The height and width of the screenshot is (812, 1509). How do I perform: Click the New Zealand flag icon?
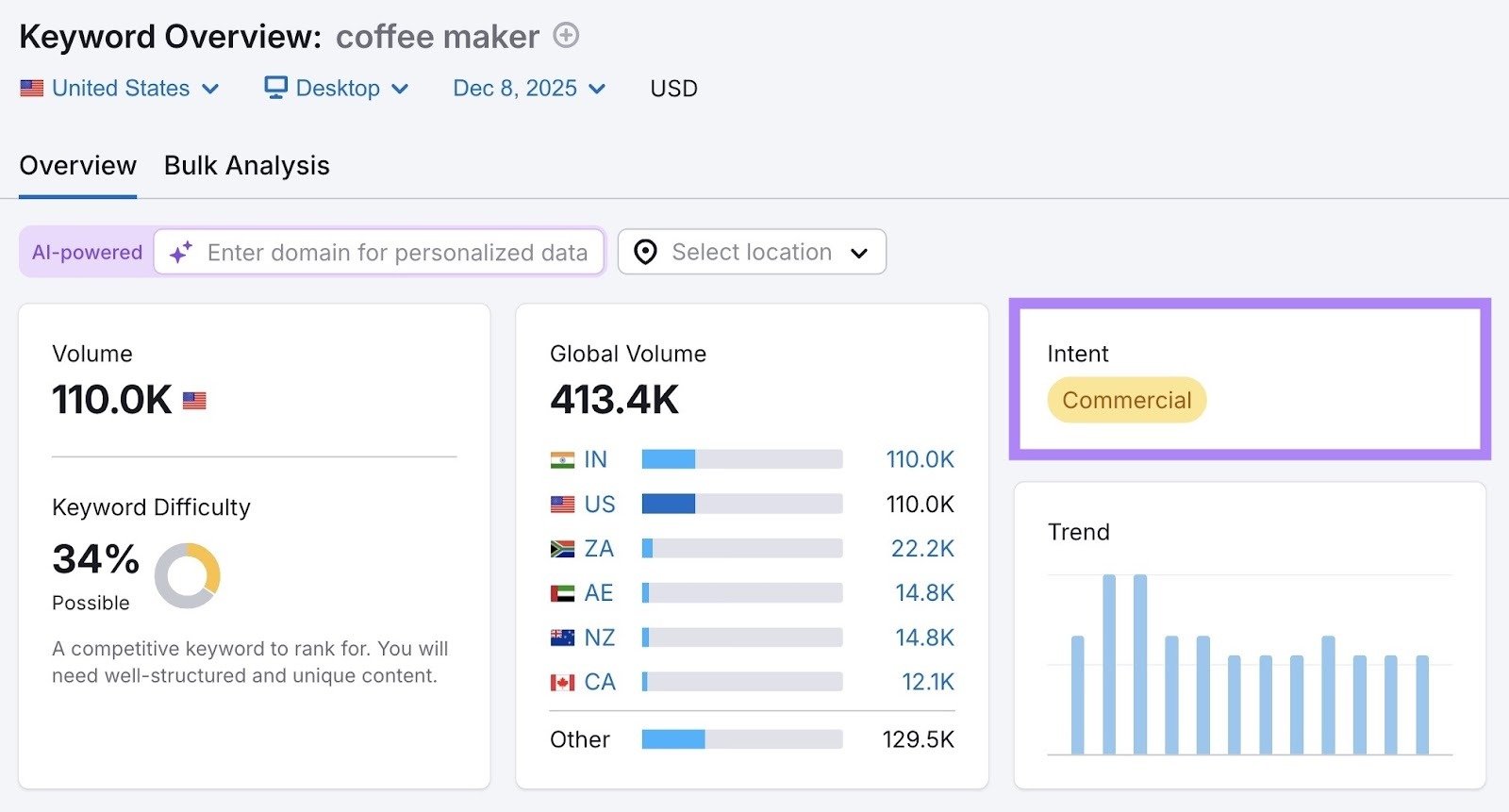[562, 638]
